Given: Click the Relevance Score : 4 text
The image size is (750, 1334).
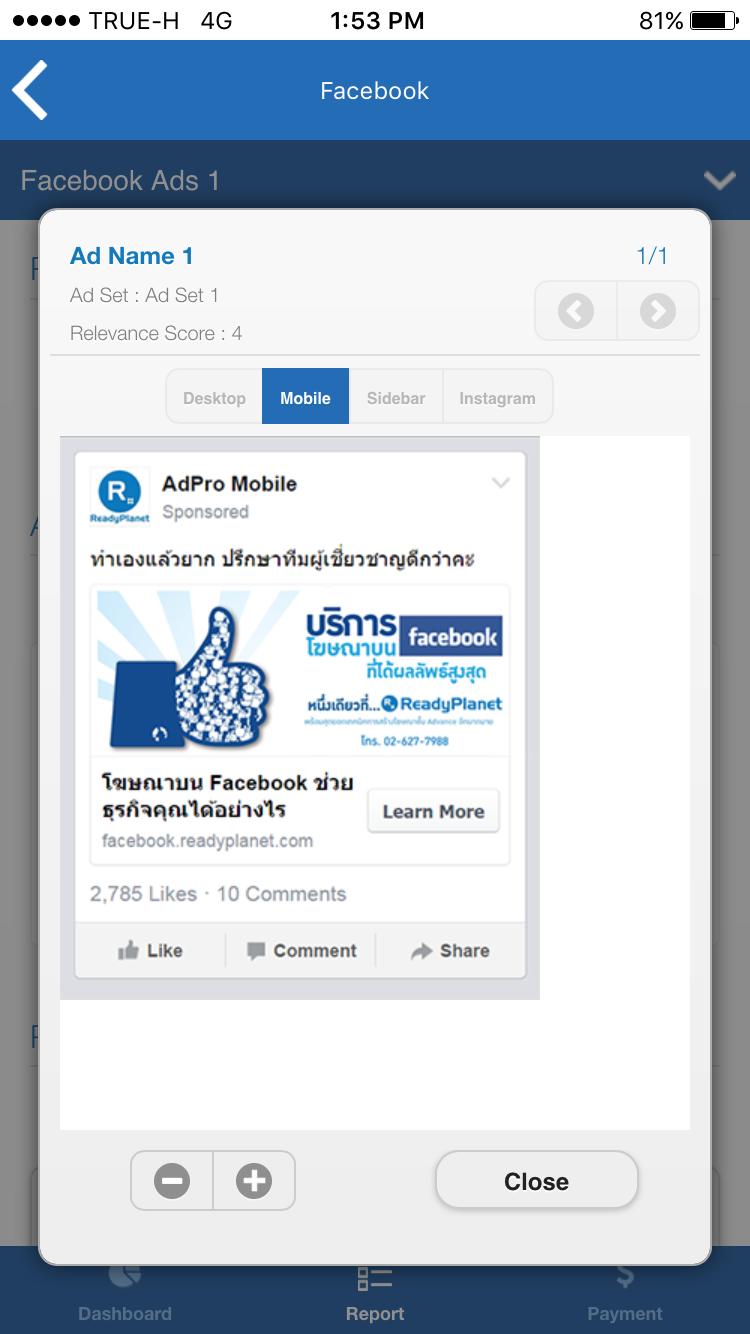Looking at the screenshot, I should 156,333.
